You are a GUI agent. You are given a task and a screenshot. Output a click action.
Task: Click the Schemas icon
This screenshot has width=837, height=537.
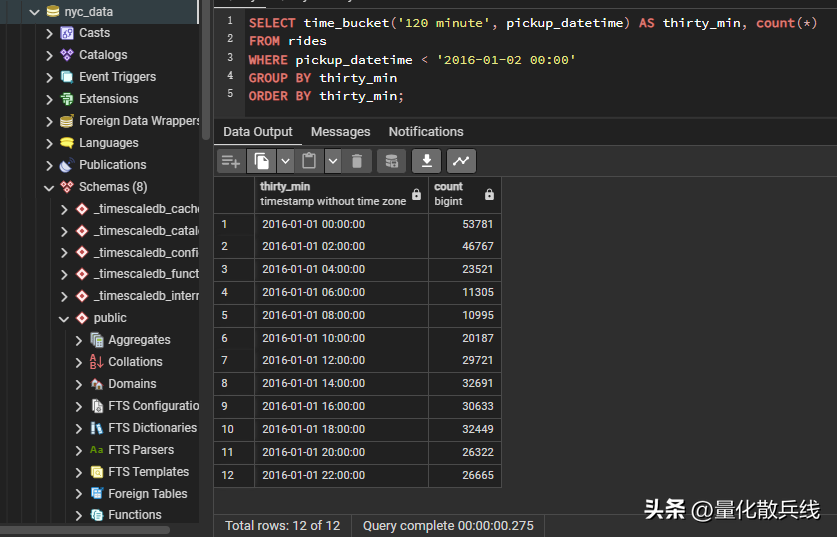point(67,187)
